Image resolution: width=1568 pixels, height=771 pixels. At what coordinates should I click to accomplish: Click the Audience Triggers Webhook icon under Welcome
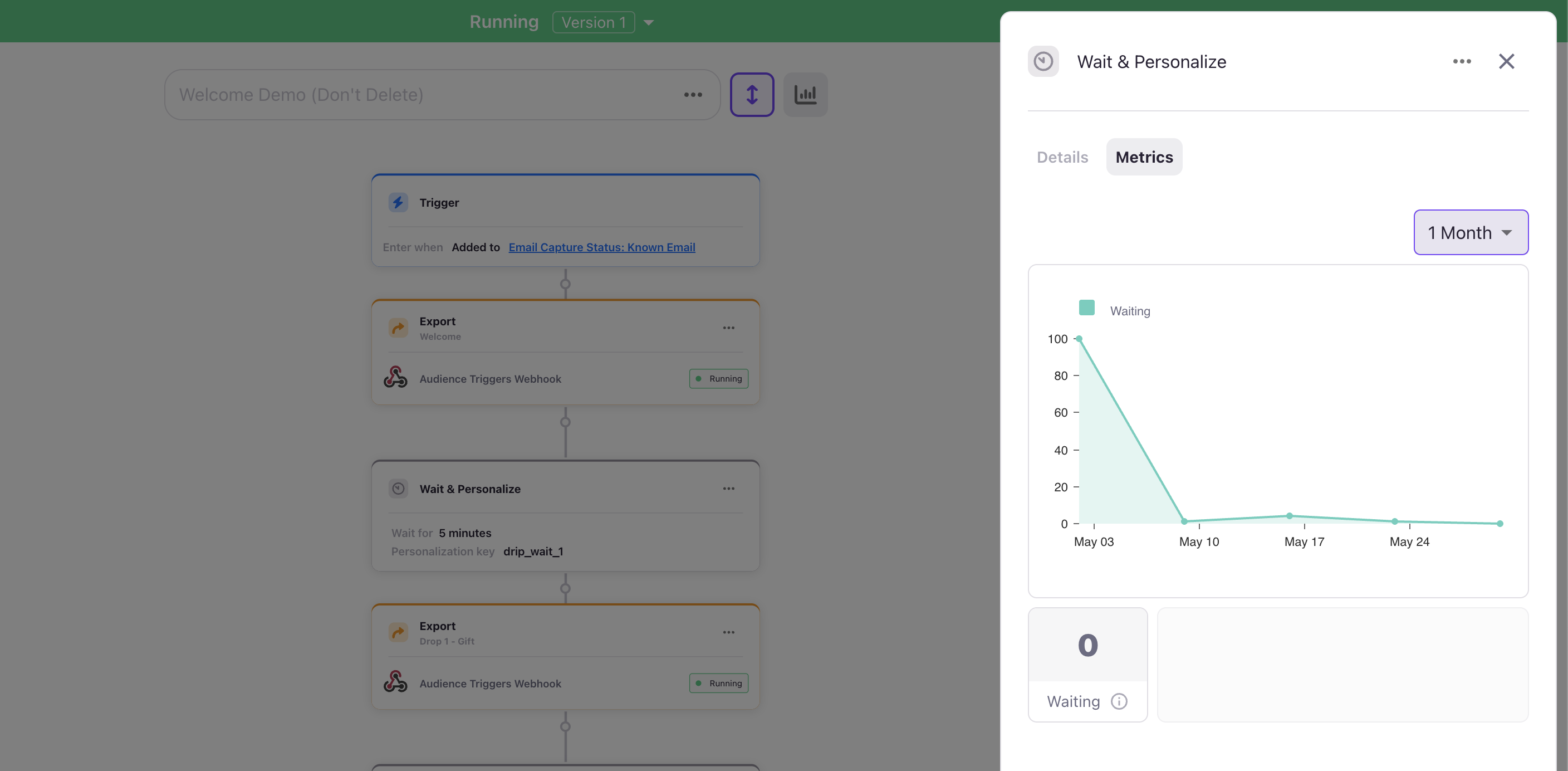point(396,378)
